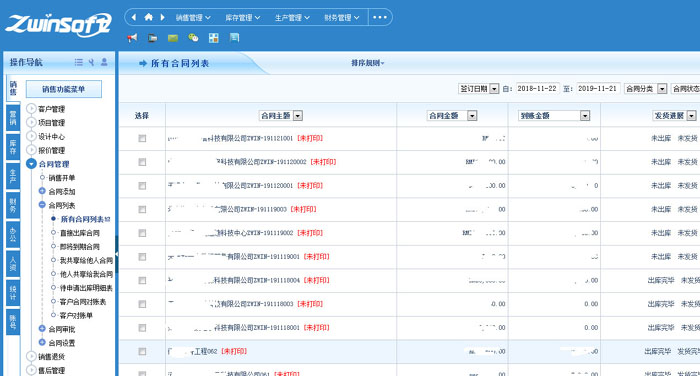Viewport: 700px width, 376px height.
Task: Check the row containing 工程062
Action: tap(142, 351)
